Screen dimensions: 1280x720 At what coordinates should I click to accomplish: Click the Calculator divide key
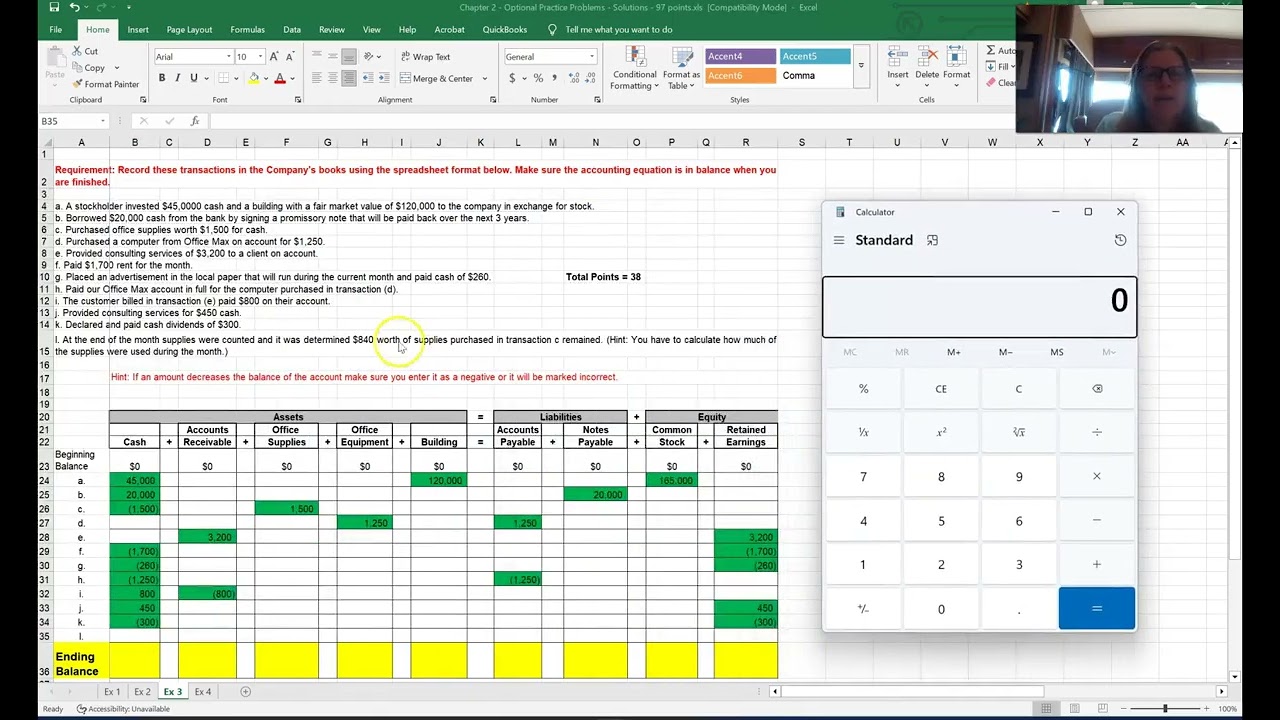1097,432
